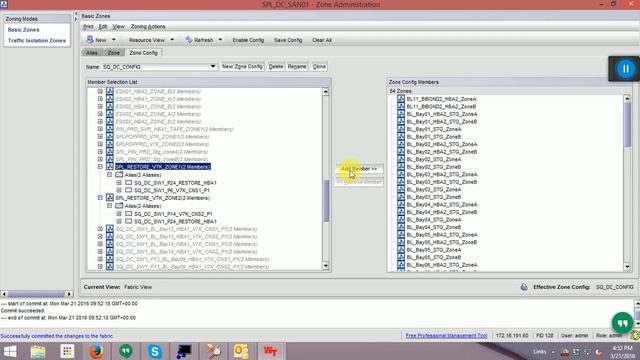The width and height of the screenshot is (640, 360).
Task: Click the zone icon of BL11_BBOND2_HBA2_ZoneA
Action: (401, 99)
